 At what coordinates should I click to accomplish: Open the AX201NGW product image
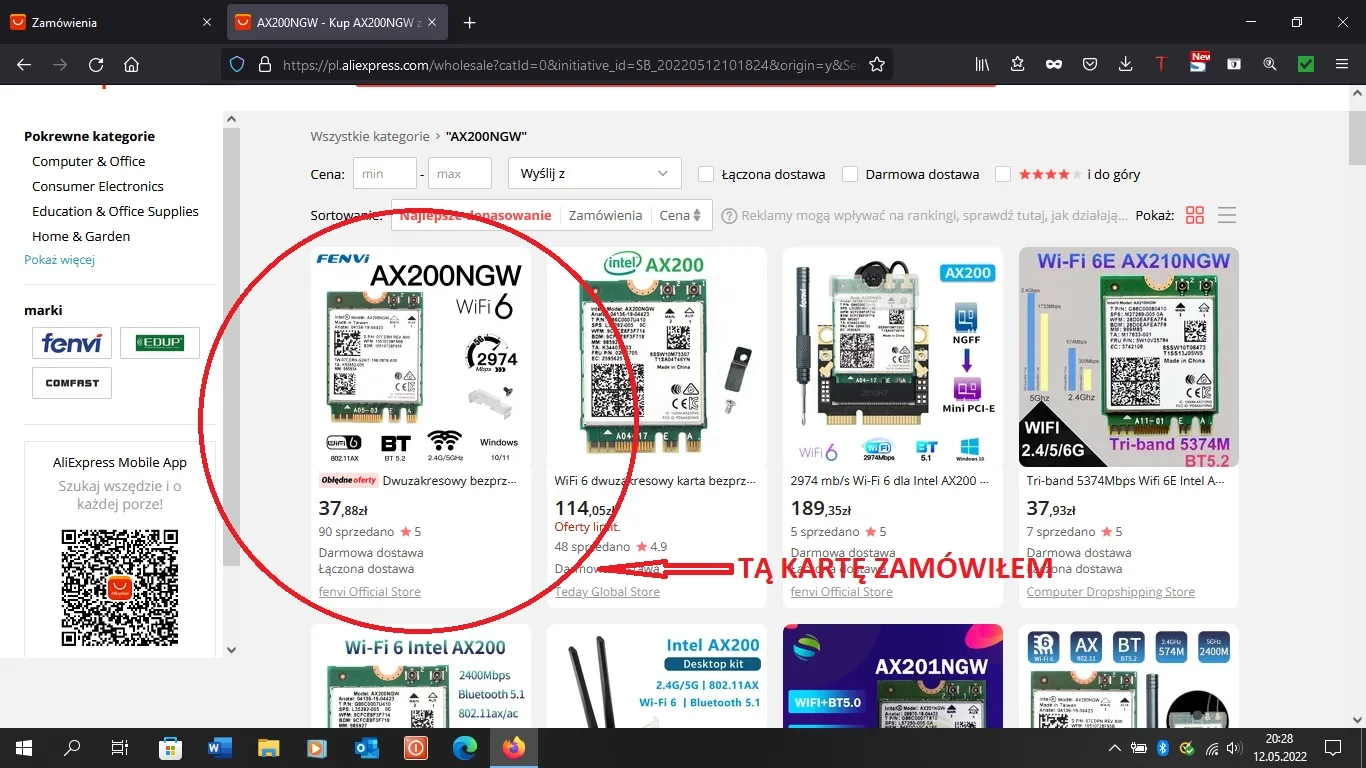click(893, 676)
